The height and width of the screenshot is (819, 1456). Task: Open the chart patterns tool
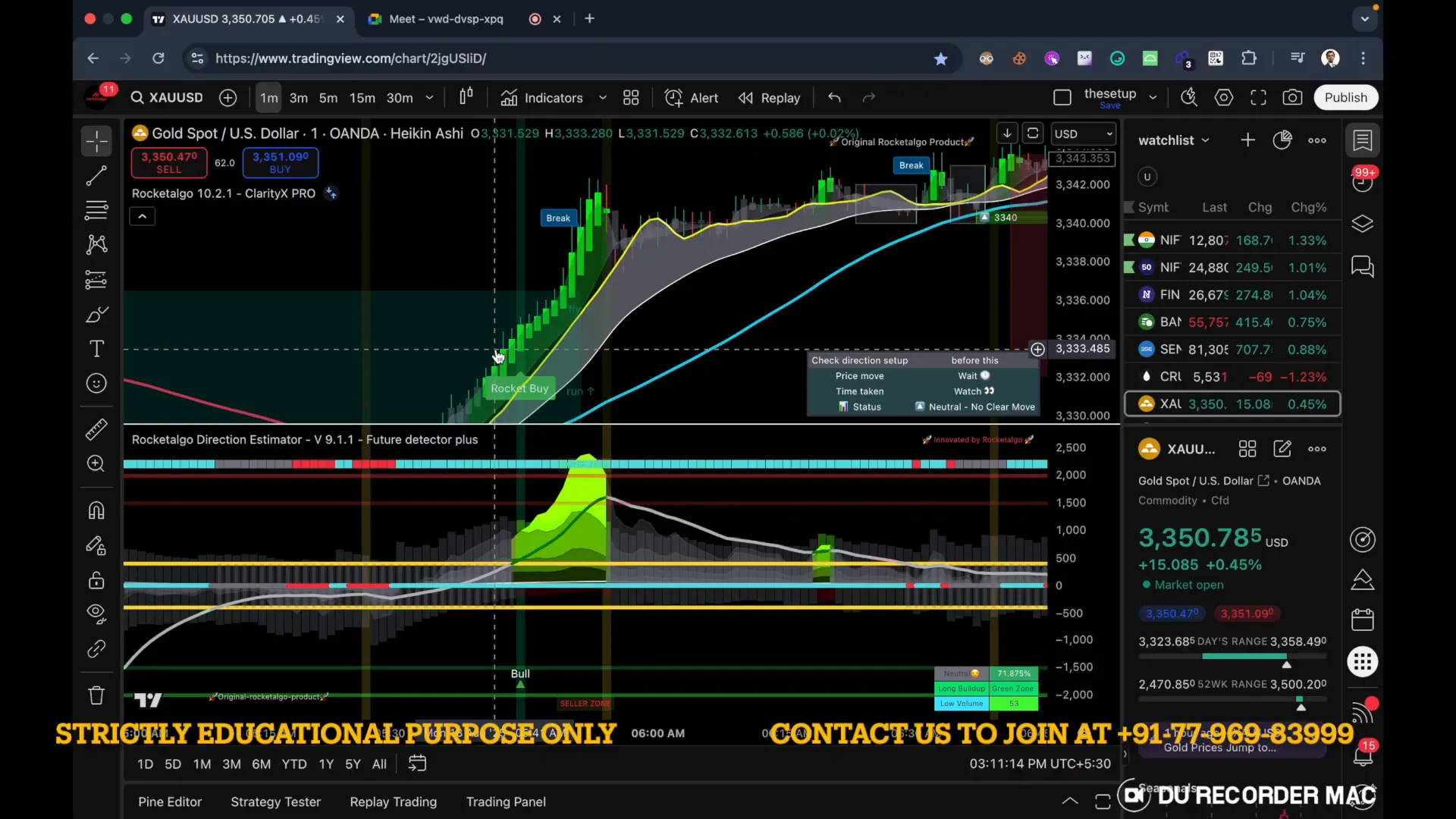[x=96, y=244]
